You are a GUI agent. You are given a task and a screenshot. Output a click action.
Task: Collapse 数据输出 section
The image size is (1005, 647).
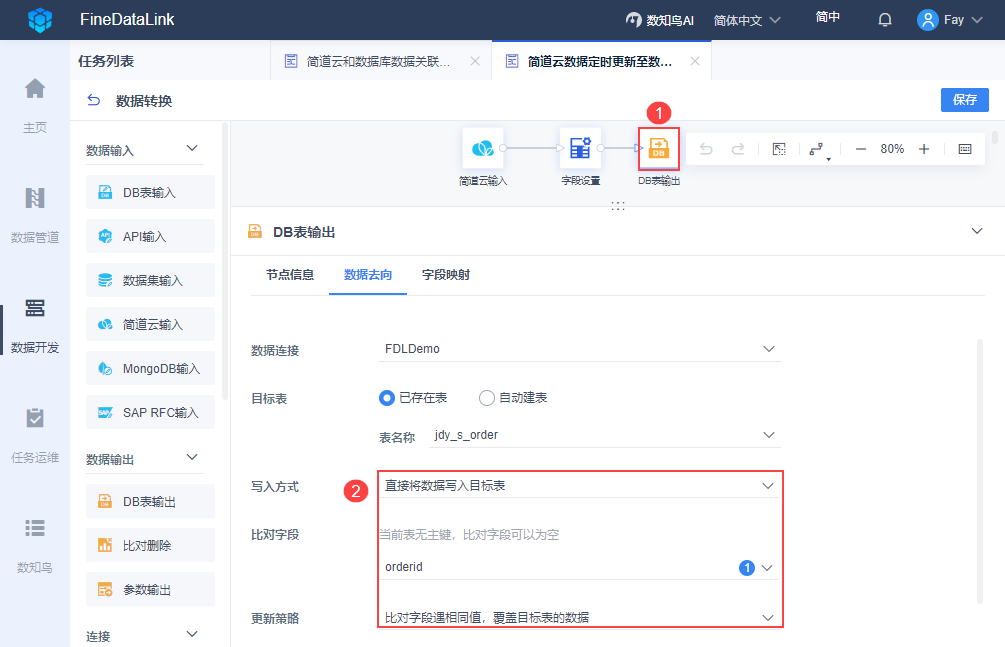click(192, 457)
